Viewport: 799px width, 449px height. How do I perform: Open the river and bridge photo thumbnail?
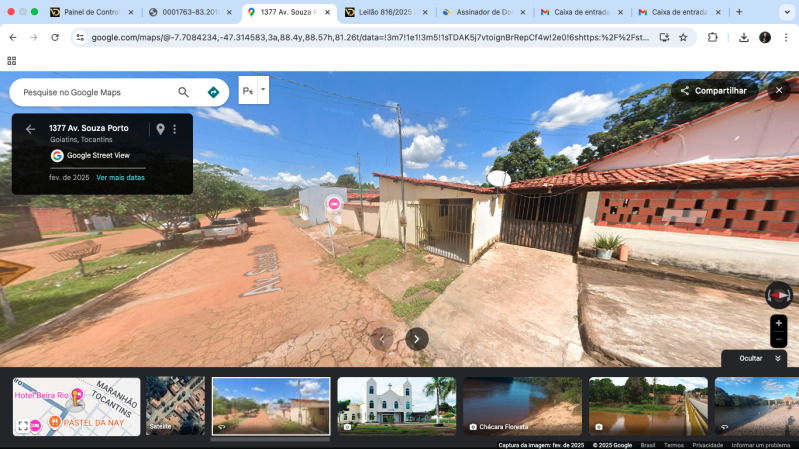[648, 406]
